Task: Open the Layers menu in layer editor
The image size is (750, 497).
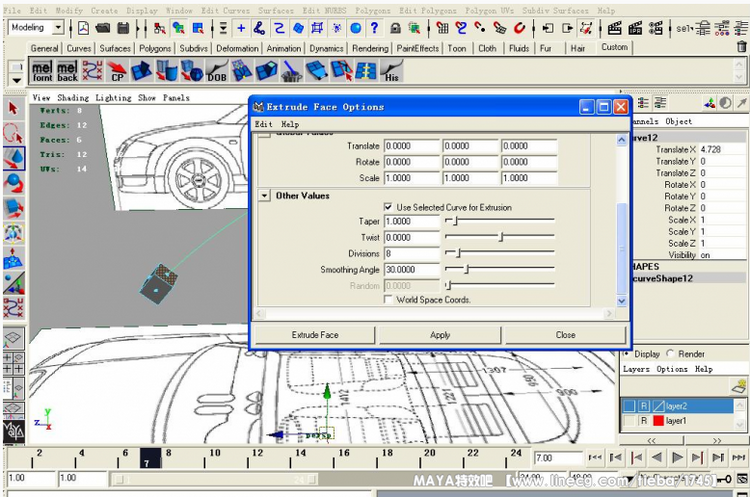Action: point(636,369)
